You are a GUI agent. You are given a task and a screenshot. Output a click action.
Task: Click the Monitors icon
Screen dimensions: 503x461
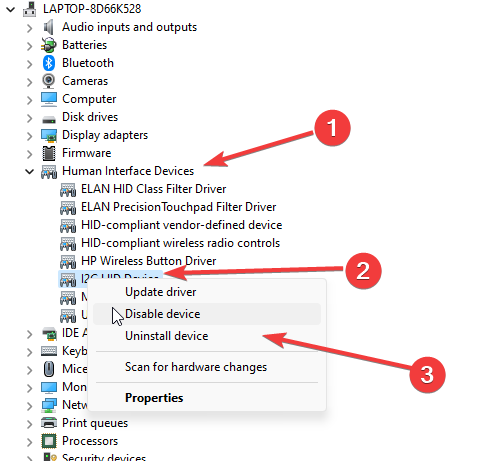point(49,388)
